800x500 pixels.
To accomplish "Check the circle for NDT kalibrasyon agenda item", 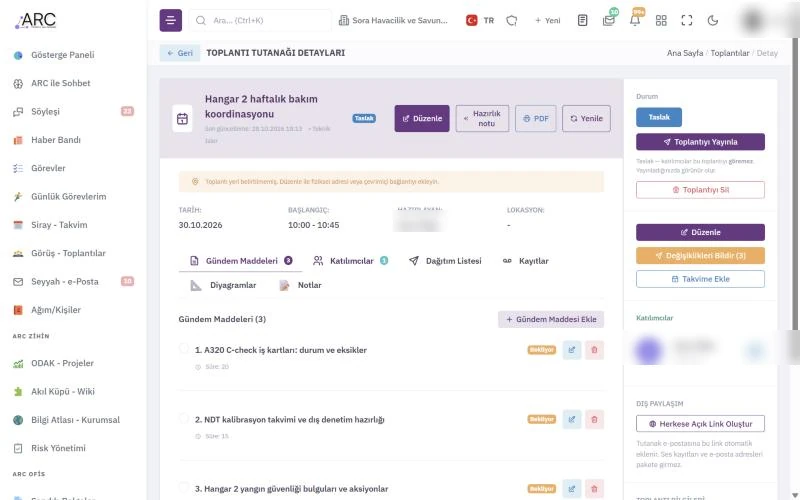I will [184, 418].
